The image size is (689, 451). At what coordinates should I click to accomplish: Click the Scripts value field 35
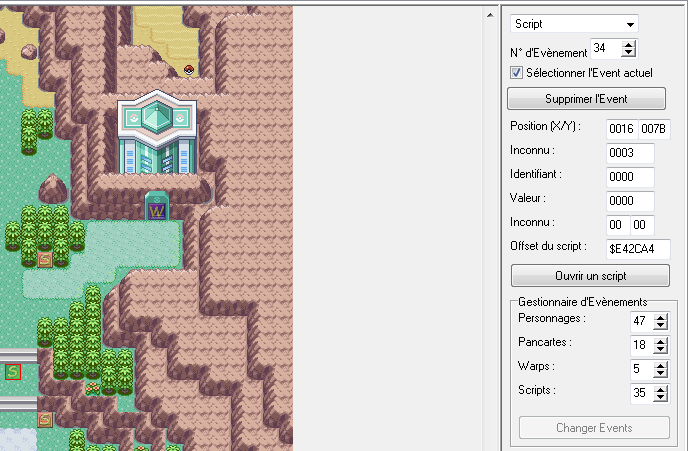[642, 393]
